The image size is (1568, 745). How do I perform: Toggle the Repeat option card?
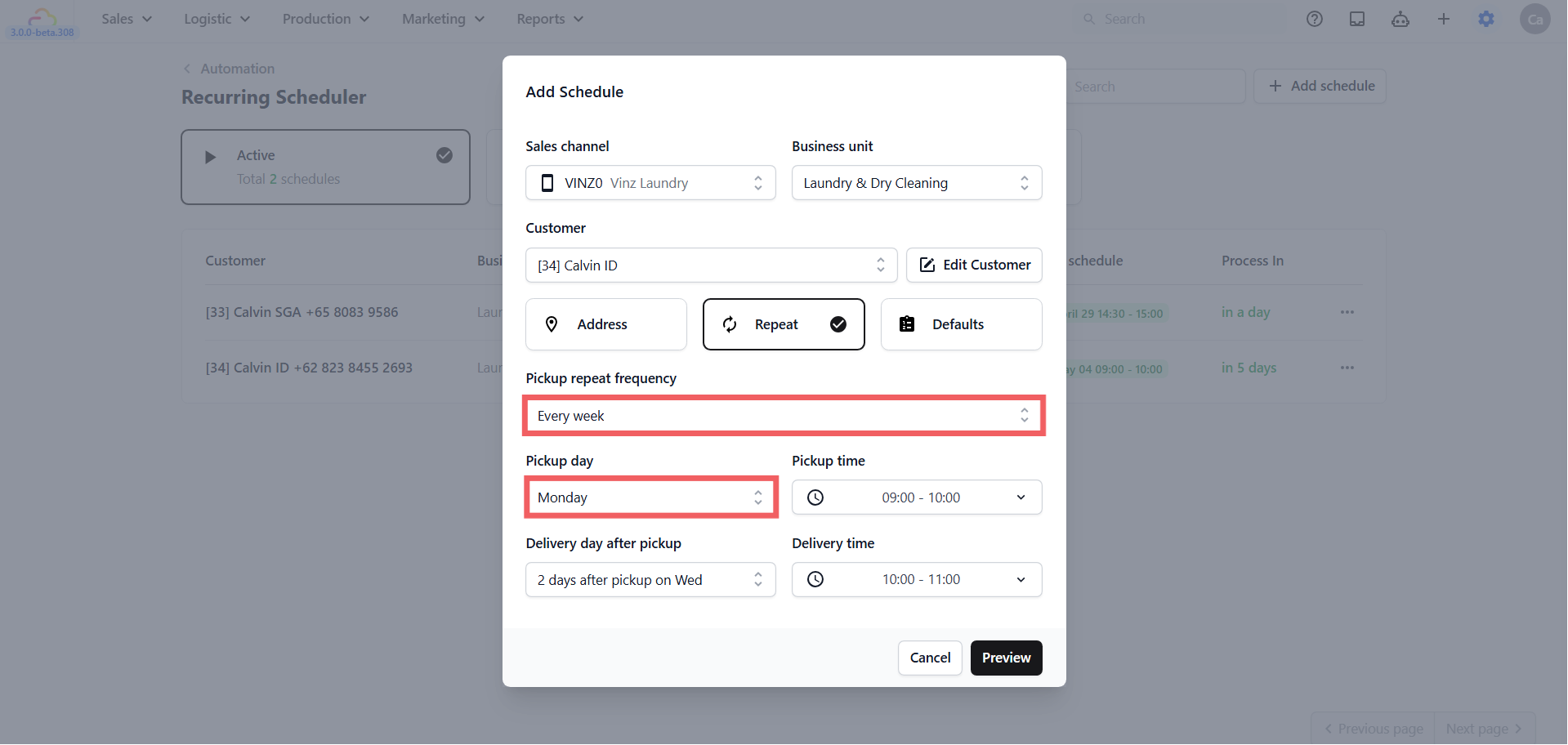coord(784,324)
